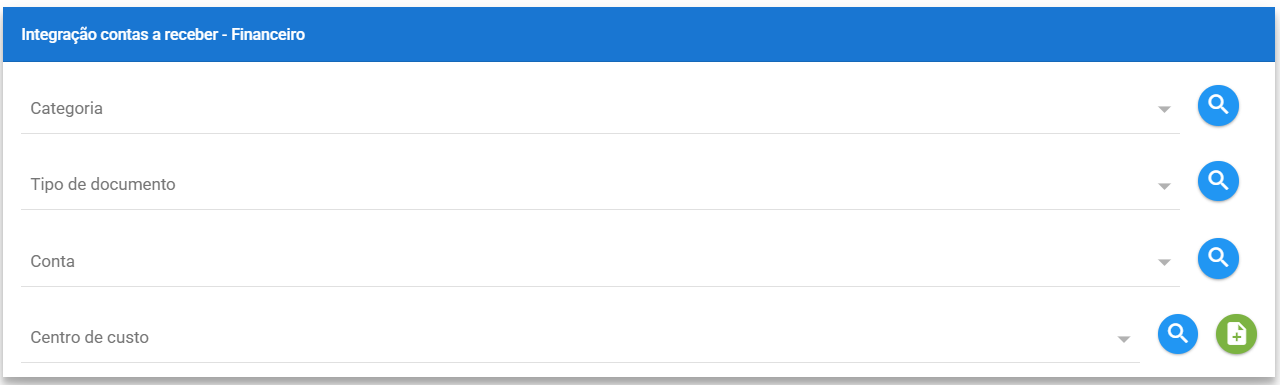Click the Categoria label text
The image size is (1281, 385).
pos(66,109)
